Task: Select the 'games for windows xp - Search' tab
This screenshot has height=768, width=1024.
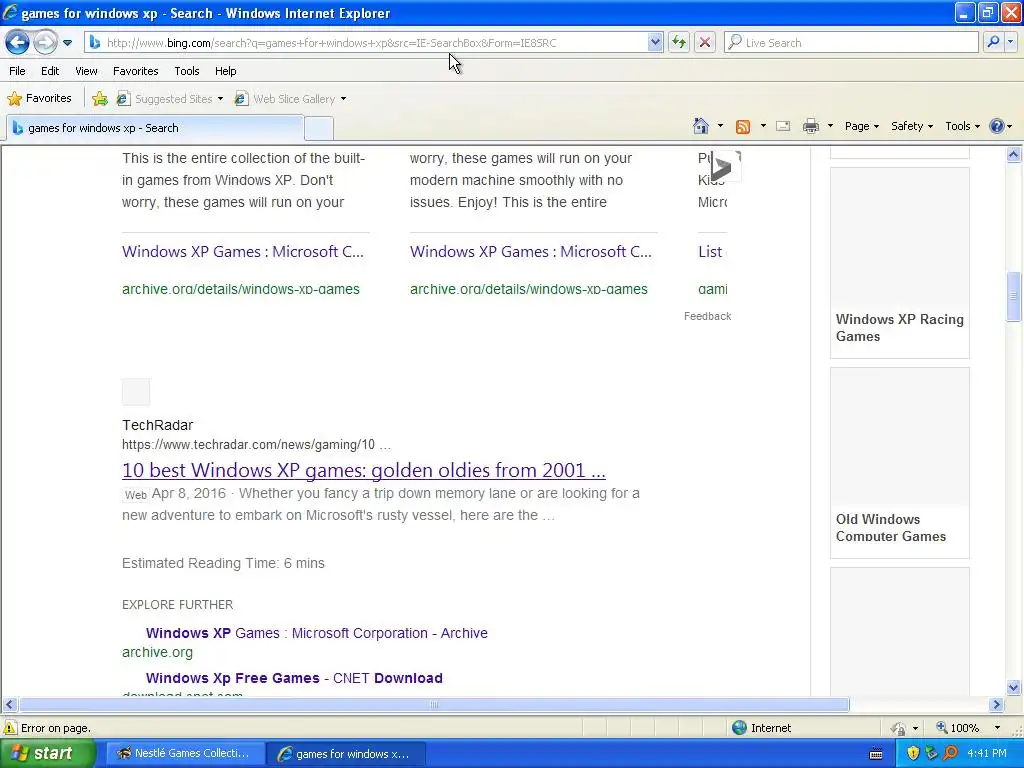Action: click(154, 128)
